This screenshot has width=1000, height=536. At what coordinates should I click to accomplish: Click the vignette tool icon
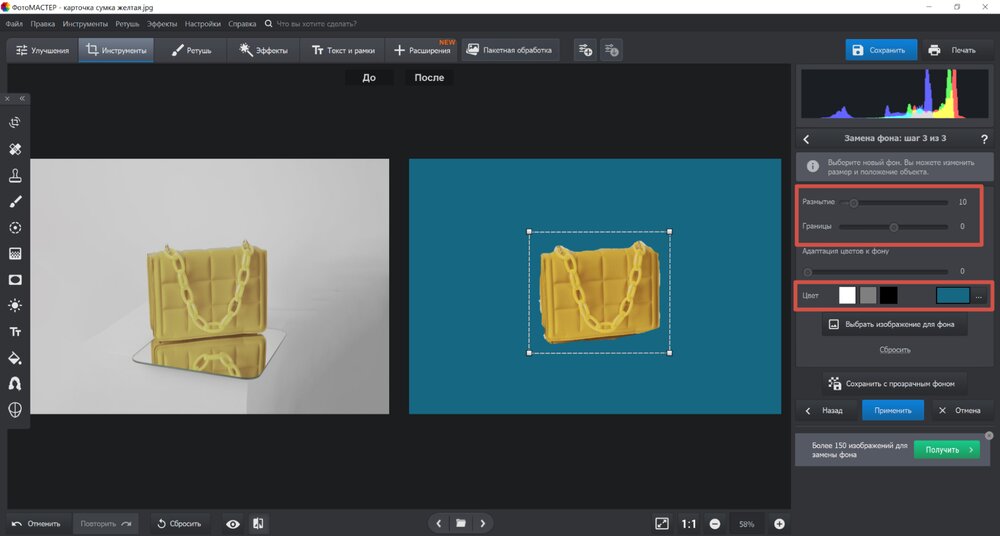click(15, 280)
